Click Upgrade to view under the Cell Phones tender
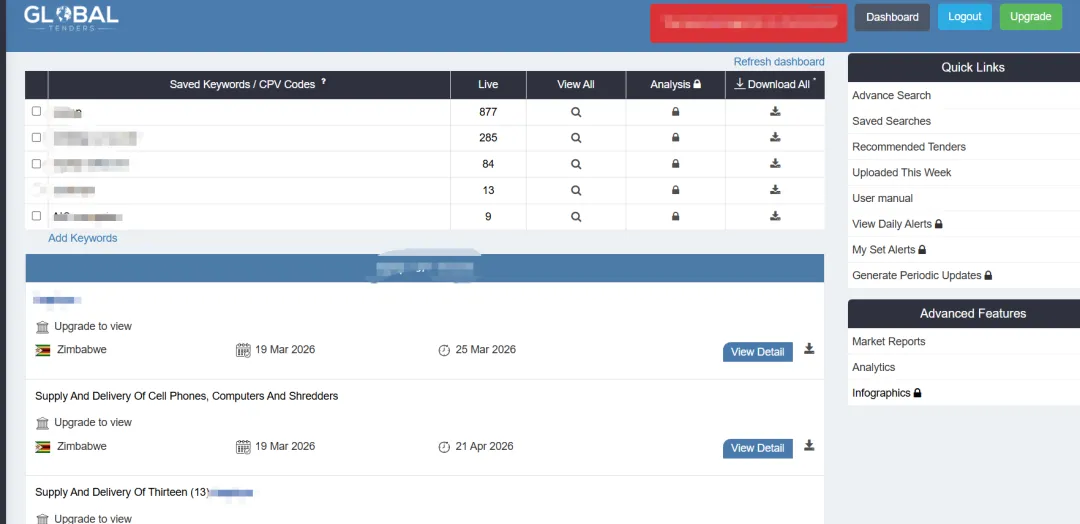 (x=93, y=422)
